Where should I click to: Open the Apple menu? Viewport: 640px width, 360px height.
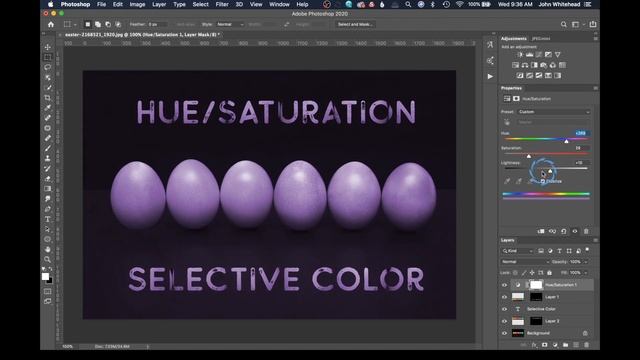coord(51,4)
